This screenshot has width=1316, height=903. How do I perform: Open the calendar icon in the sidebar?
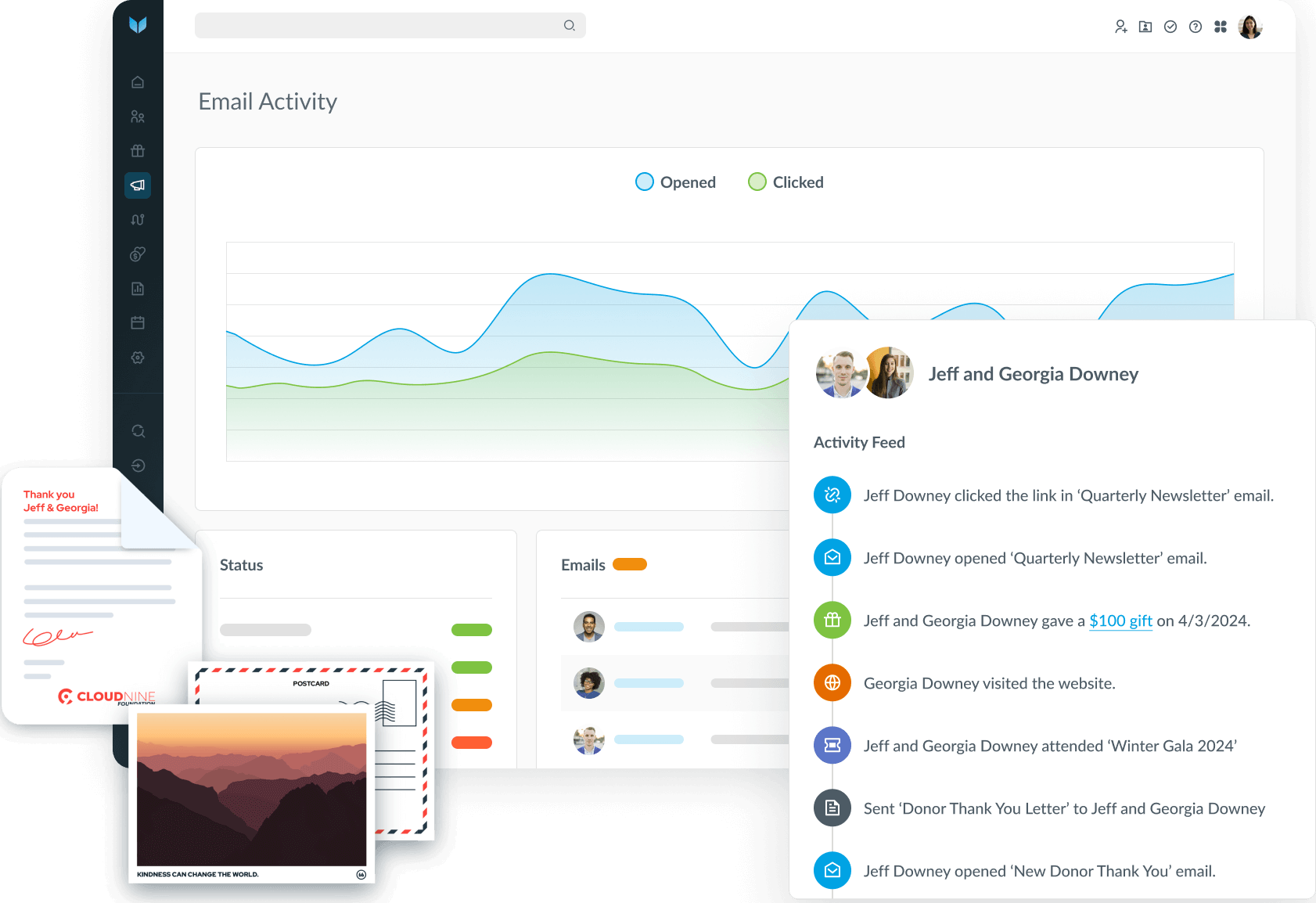click(138, 322)
